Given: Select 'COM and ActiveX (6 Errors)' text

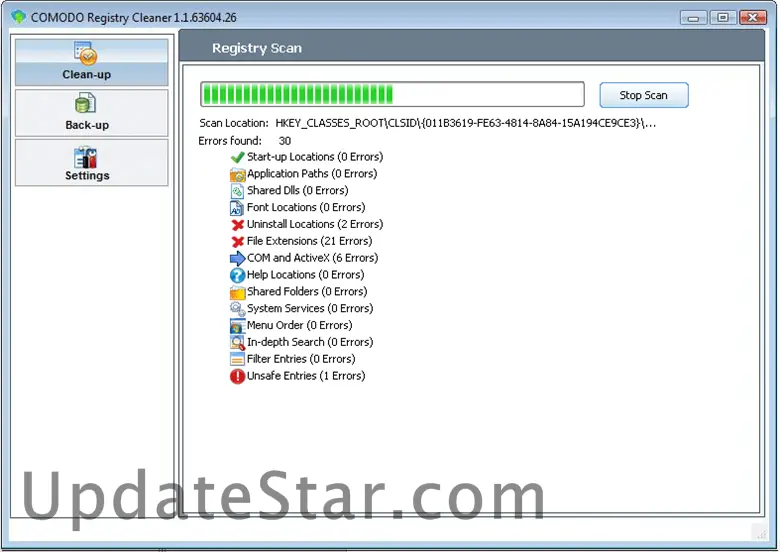Looking at the screenshot, I should point(312,258).
